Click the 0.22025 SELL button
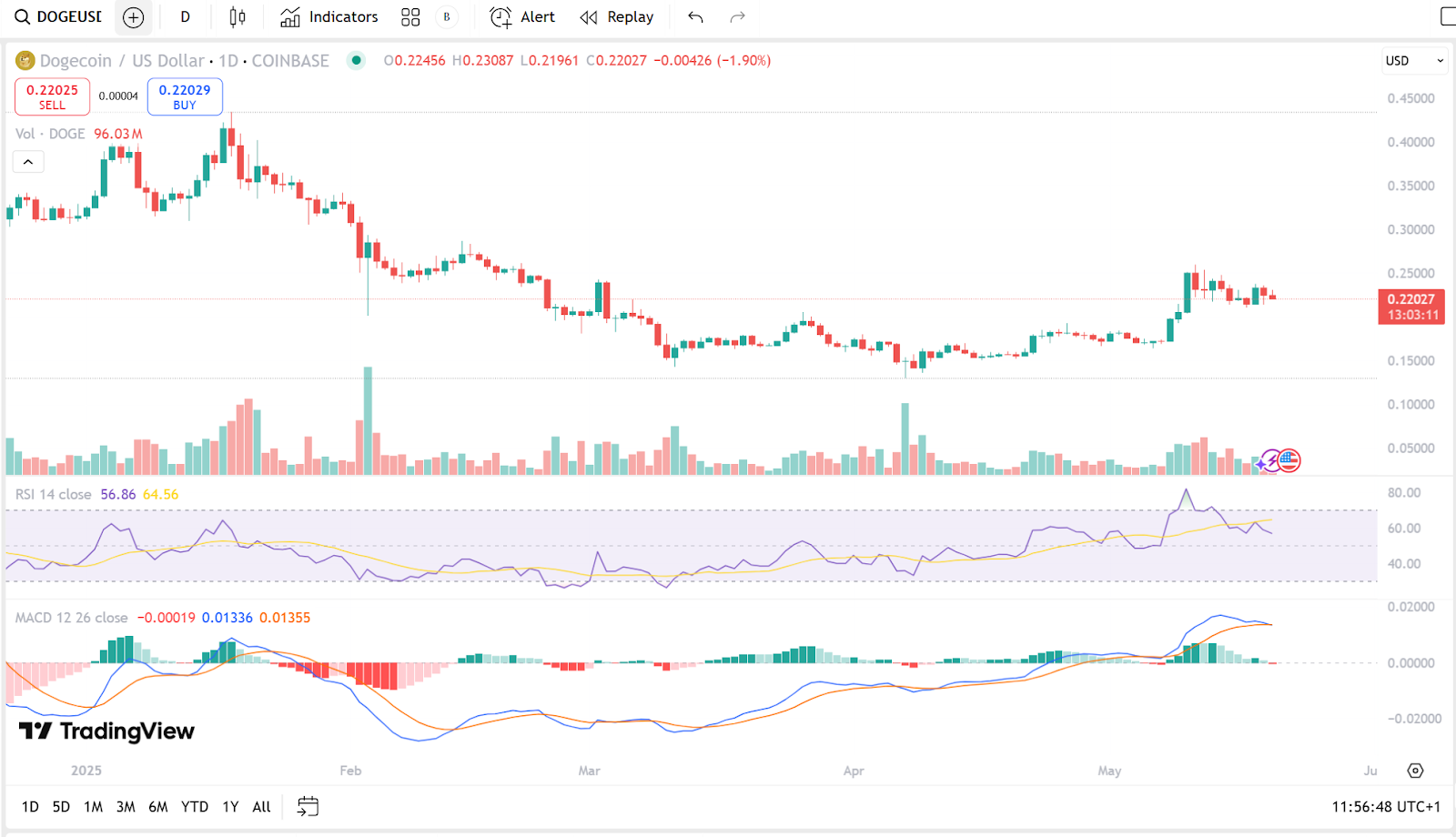Screen dimensions: 1456x837 coord(52,96)
